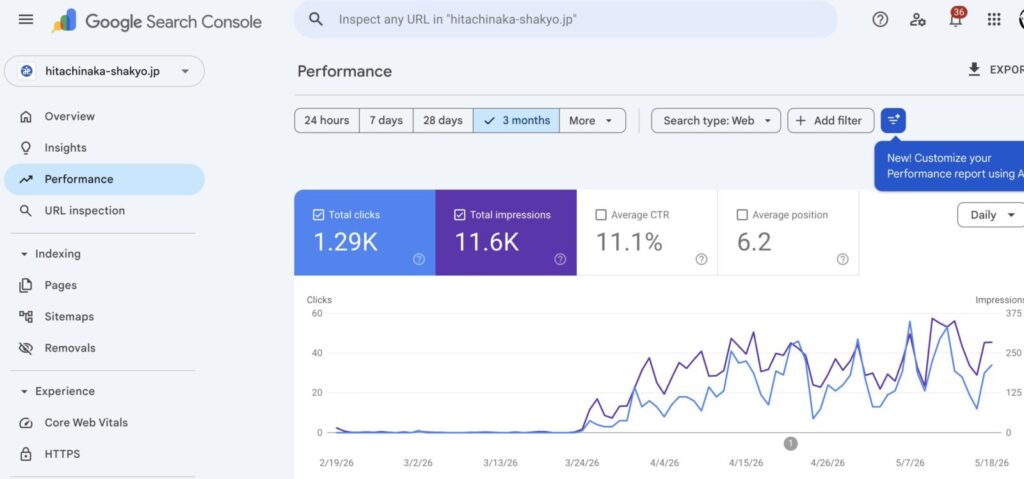Click the search magnifier icon in URL bar
Image resolution: width=1024 pixels, height=479 pixels.
click(x=315, y=20)
